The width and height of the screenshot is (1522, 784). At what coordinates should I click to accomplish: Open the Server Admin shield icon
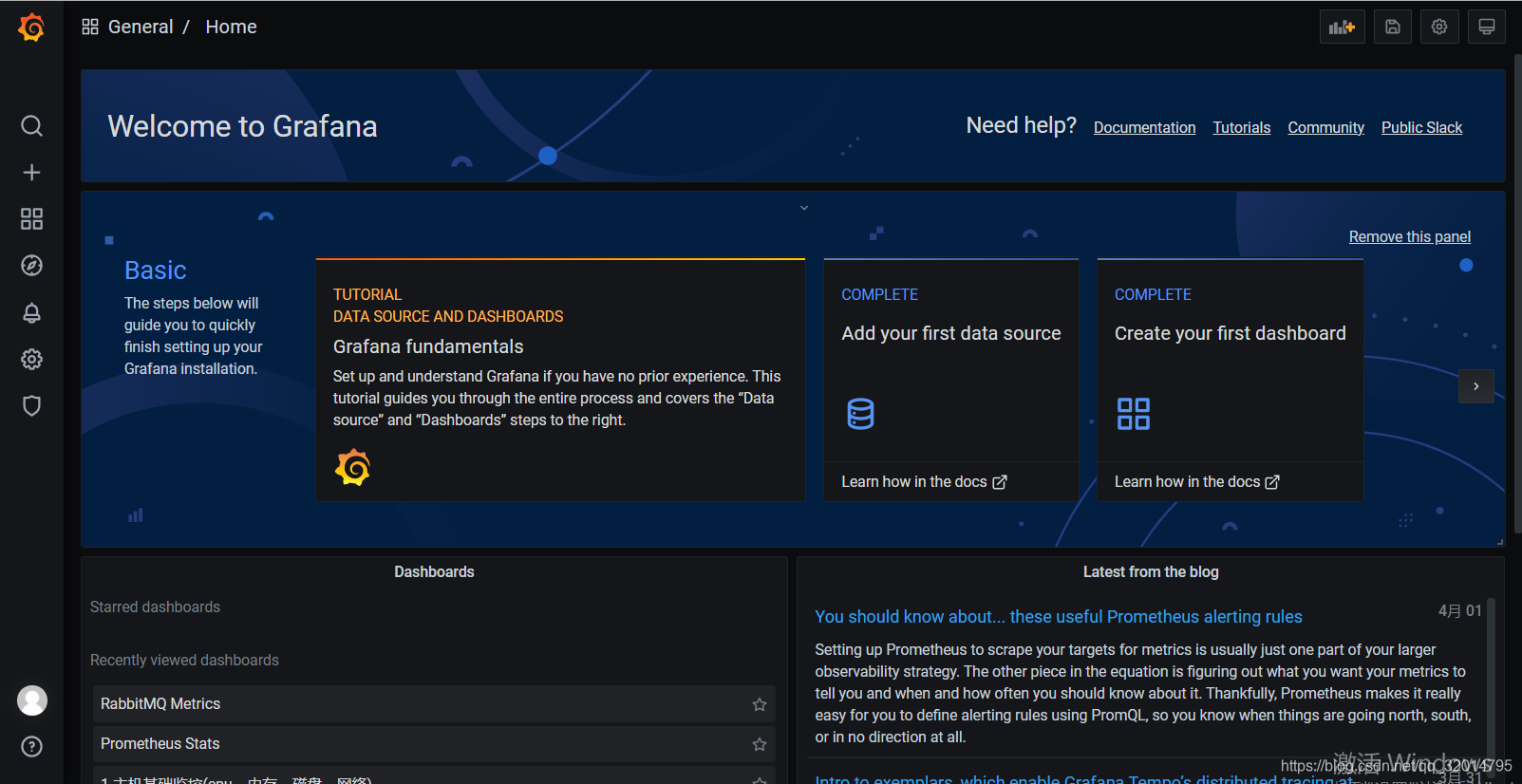31,406
